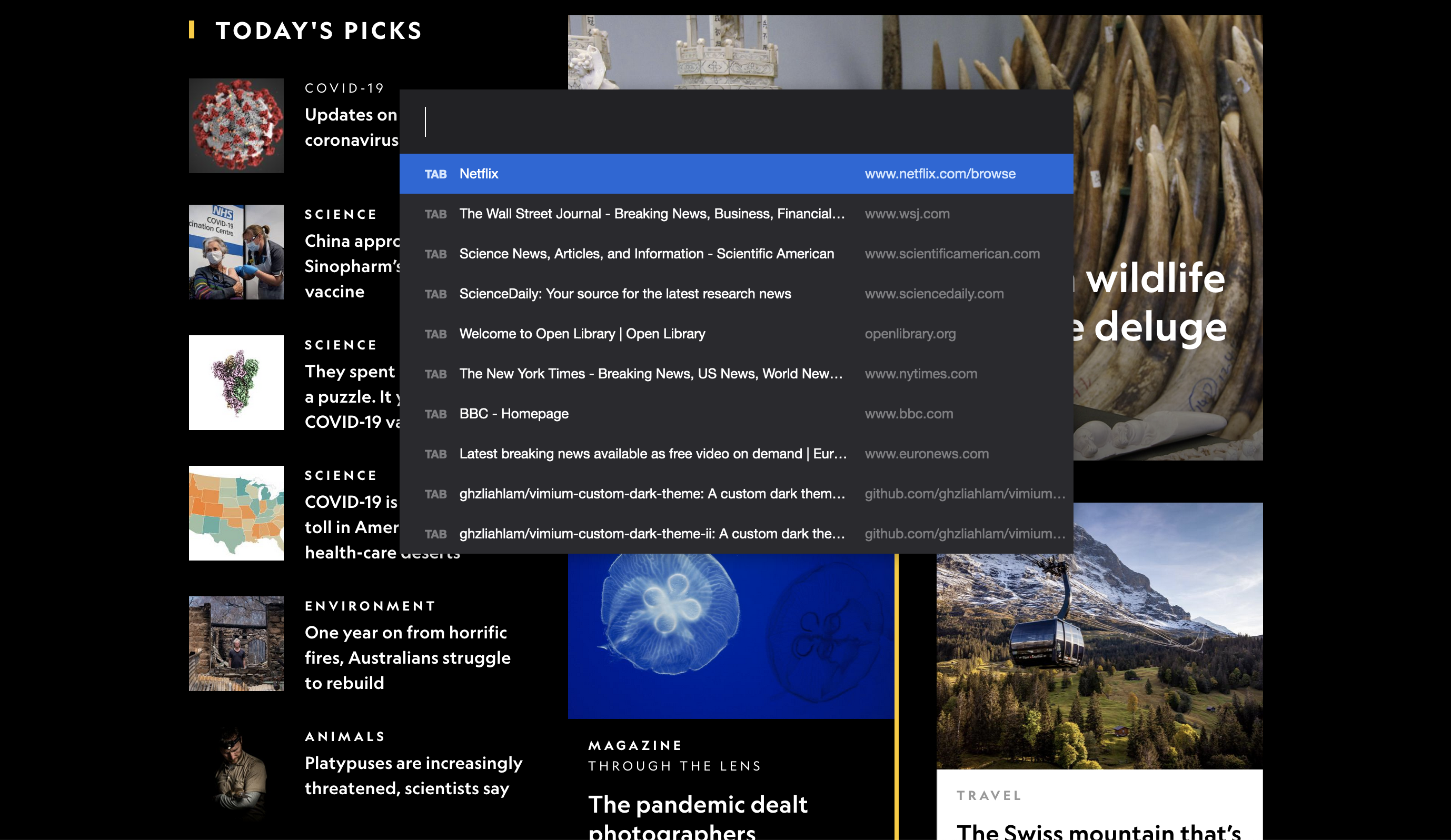Select Euronews breaking news tab
This screenshot has height=840, width=1451.
[x=737, y=453]
